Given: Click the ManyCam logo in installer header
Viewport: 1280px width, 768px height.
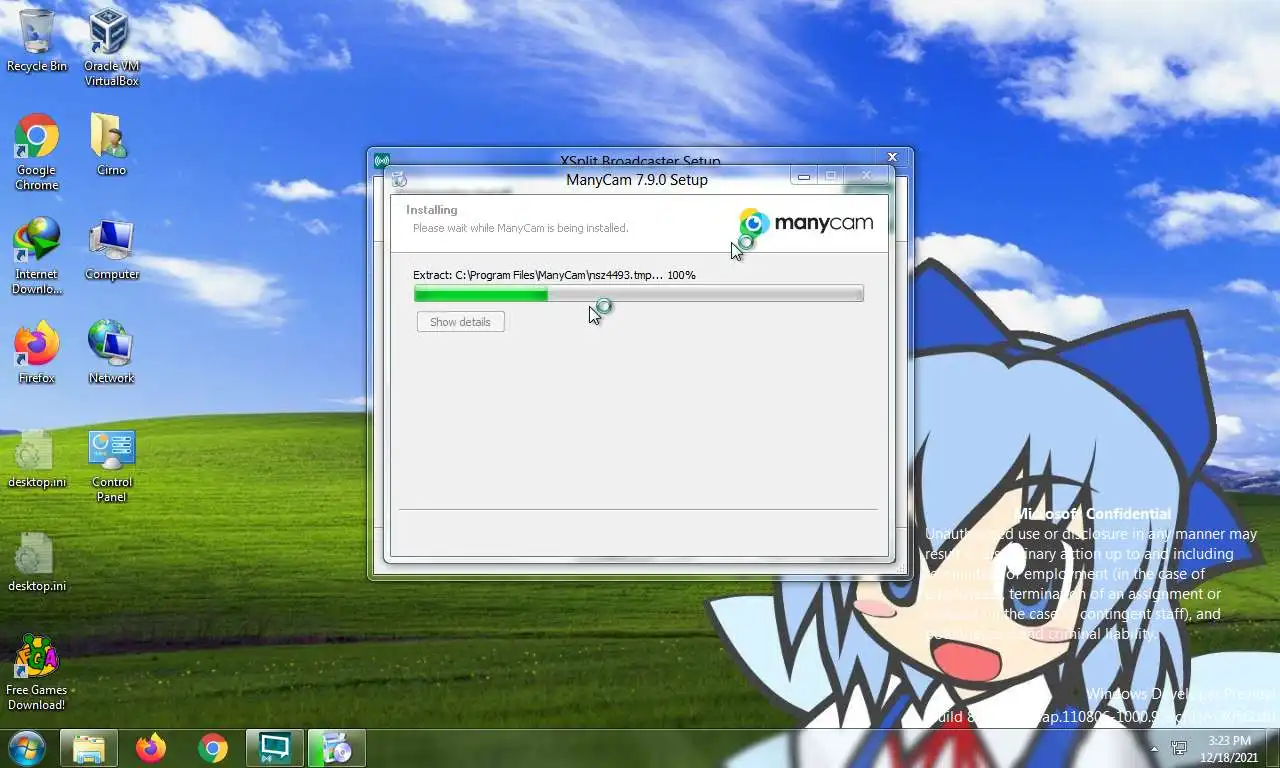Looking at the screenshot, I should click(806, 223).
